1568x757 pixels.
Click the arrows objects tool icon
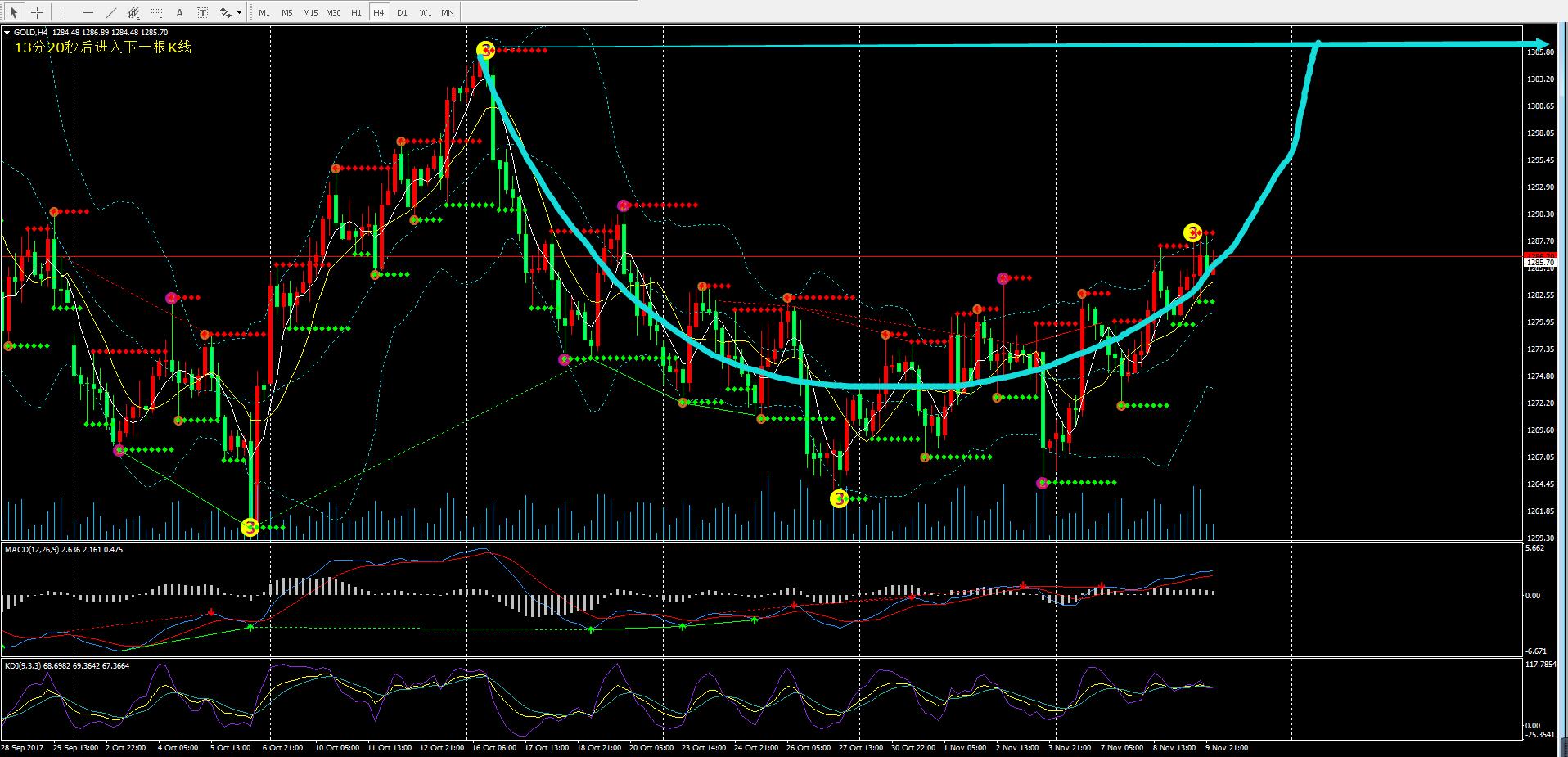pyautogui.click(x=225, y=12)
